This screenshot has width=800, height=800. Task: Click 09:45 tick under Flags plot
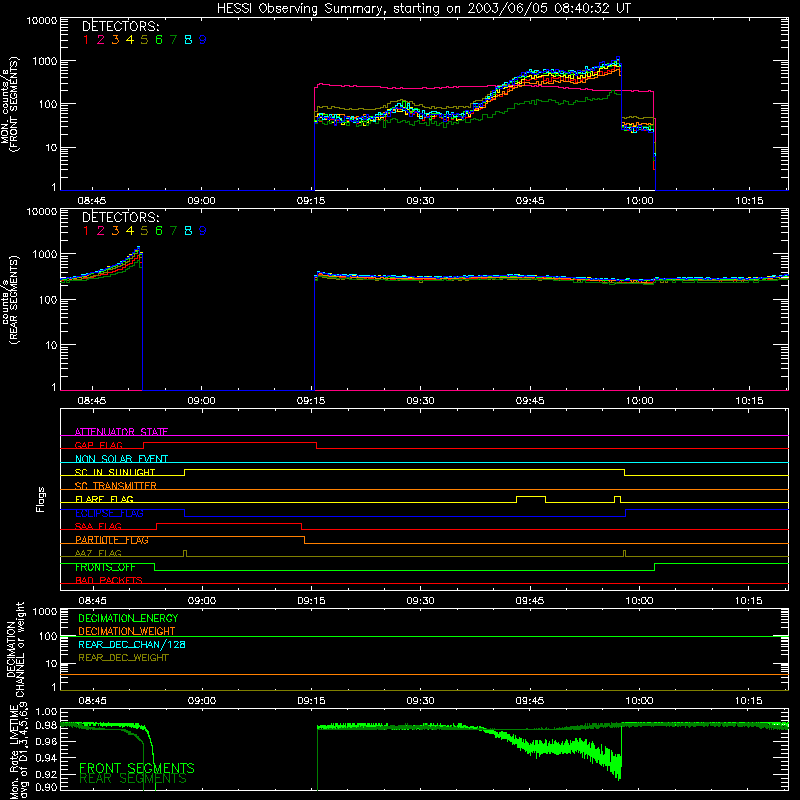tap(530, 601)
